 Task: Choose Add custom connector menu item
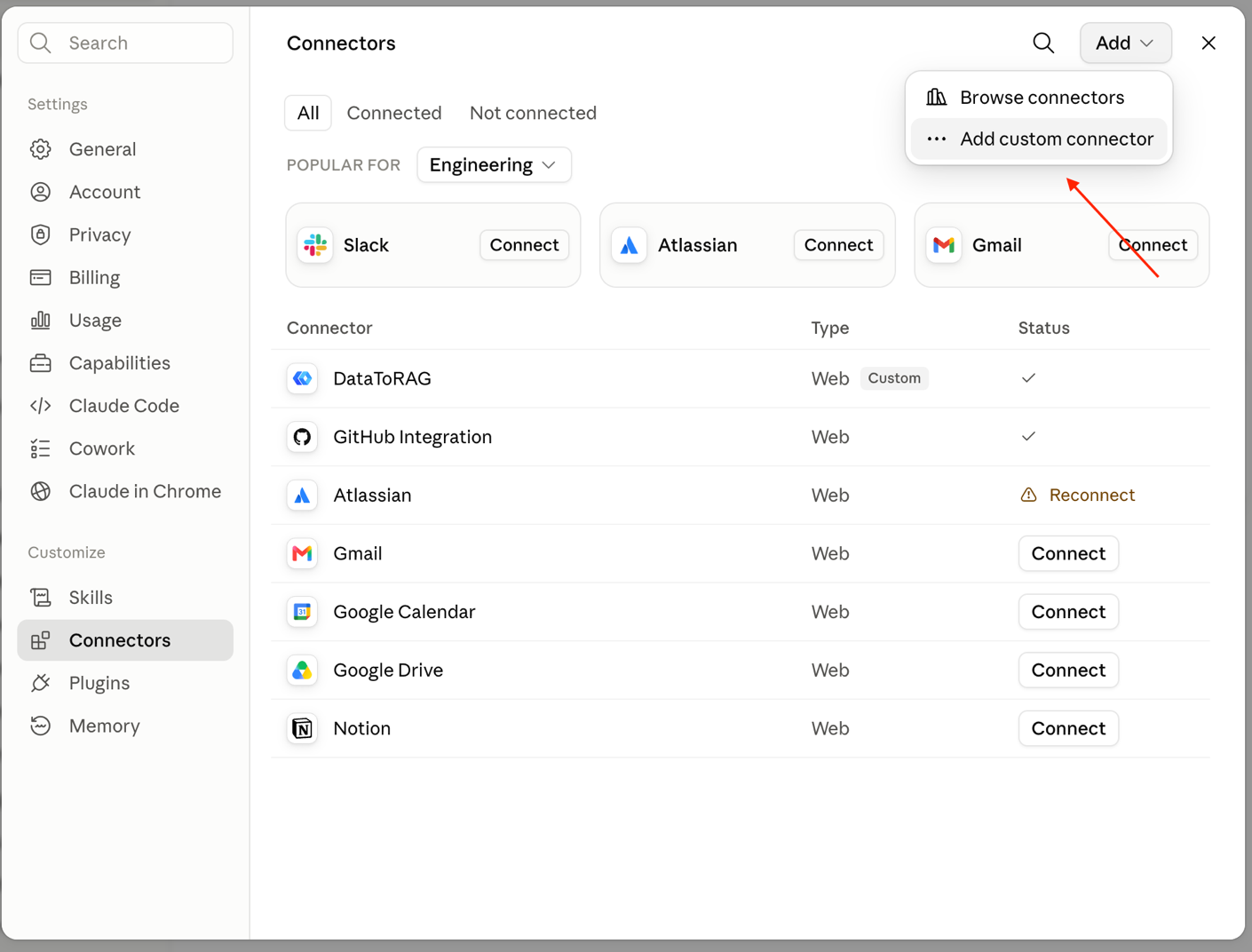1039,139
